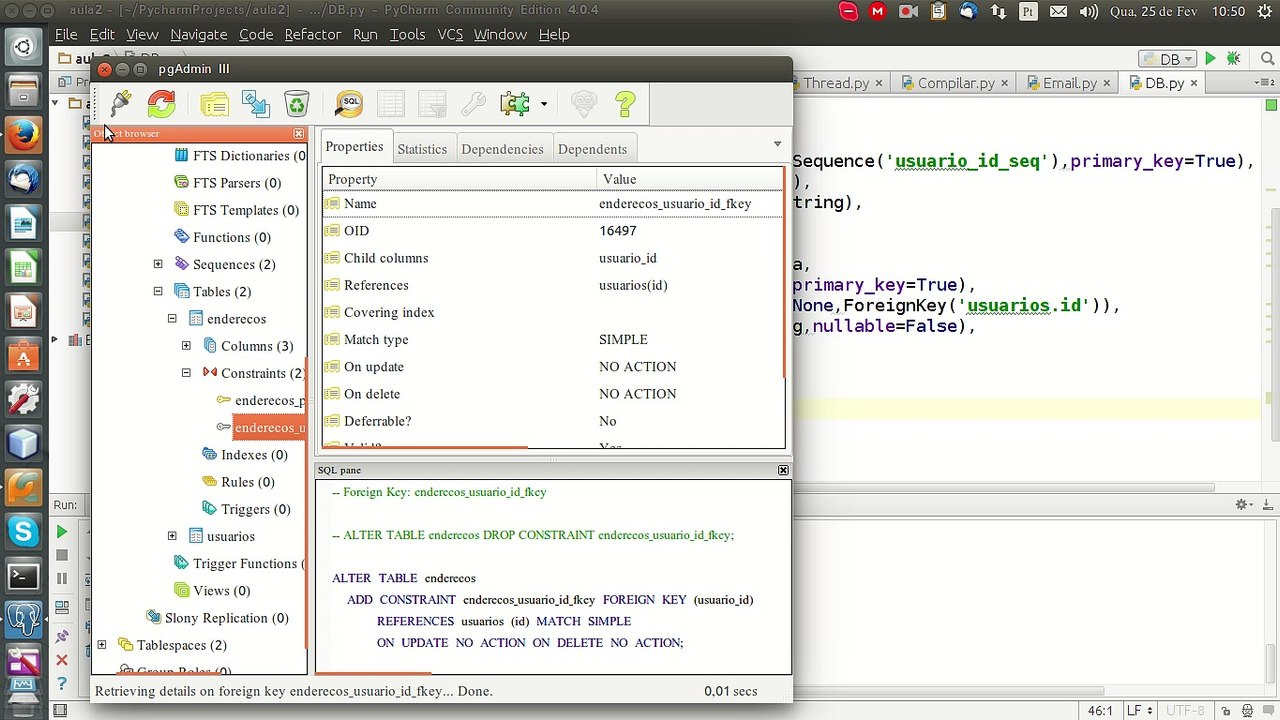Click the pgAdmin plugins puzzle icon
The width and height of the screenshot is (1280, 720).
click(x=515, y=103)
